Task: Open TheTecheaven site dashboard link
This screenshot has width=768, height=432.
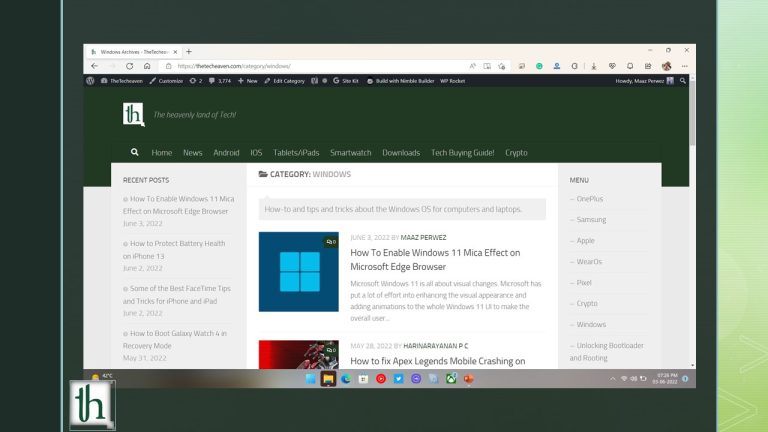Action: (122, 81)
